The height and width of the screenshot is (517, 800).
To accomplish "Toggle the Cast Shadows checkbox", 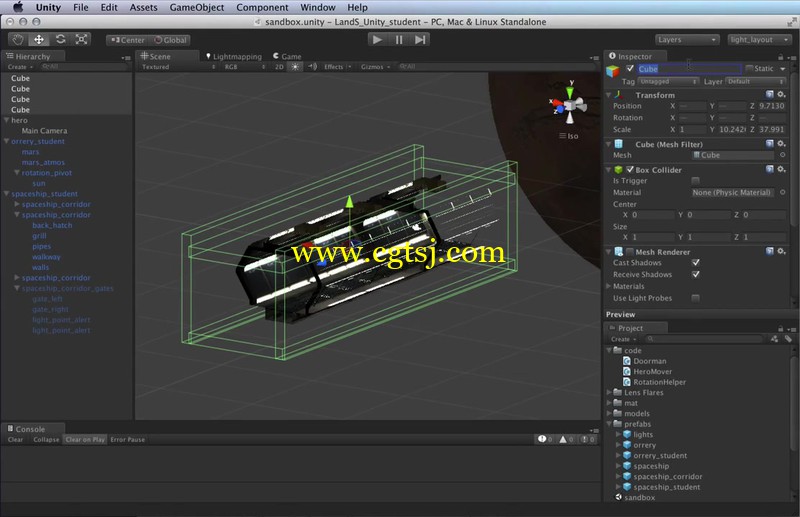I will [695, 262].
